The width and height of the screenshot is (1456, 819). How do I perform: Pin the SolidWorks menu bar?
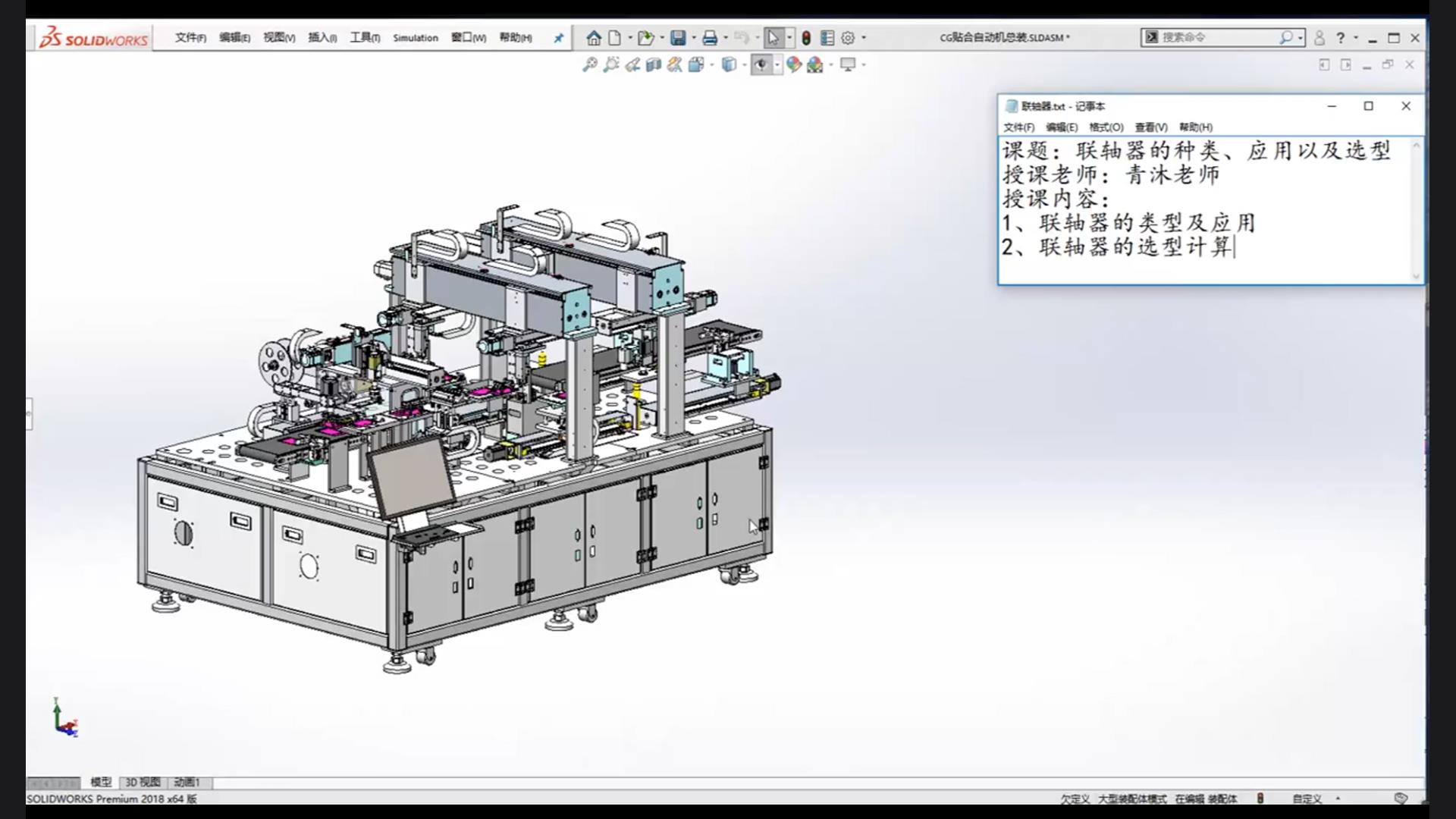click(x=559, y=38)
